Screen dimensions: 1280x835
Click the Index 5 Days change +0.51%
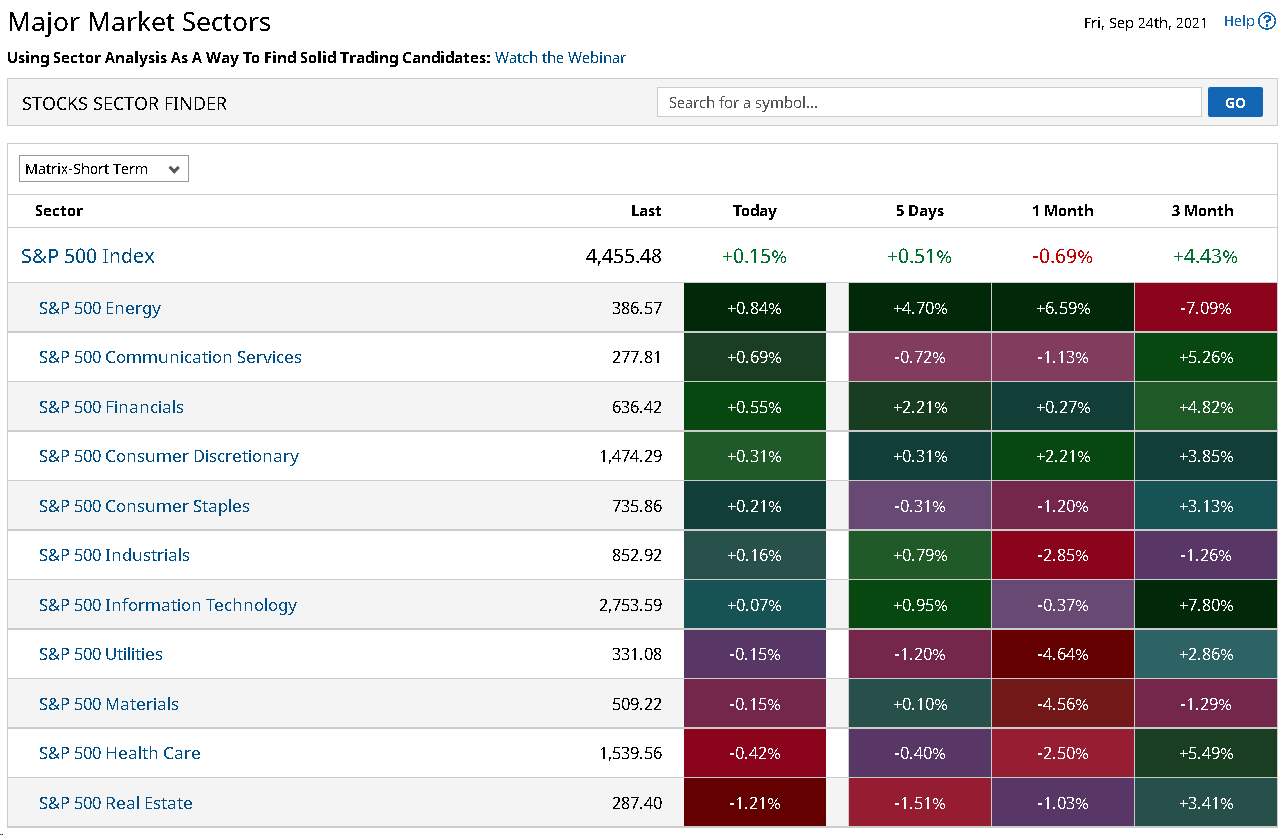(x=920, y=257)
